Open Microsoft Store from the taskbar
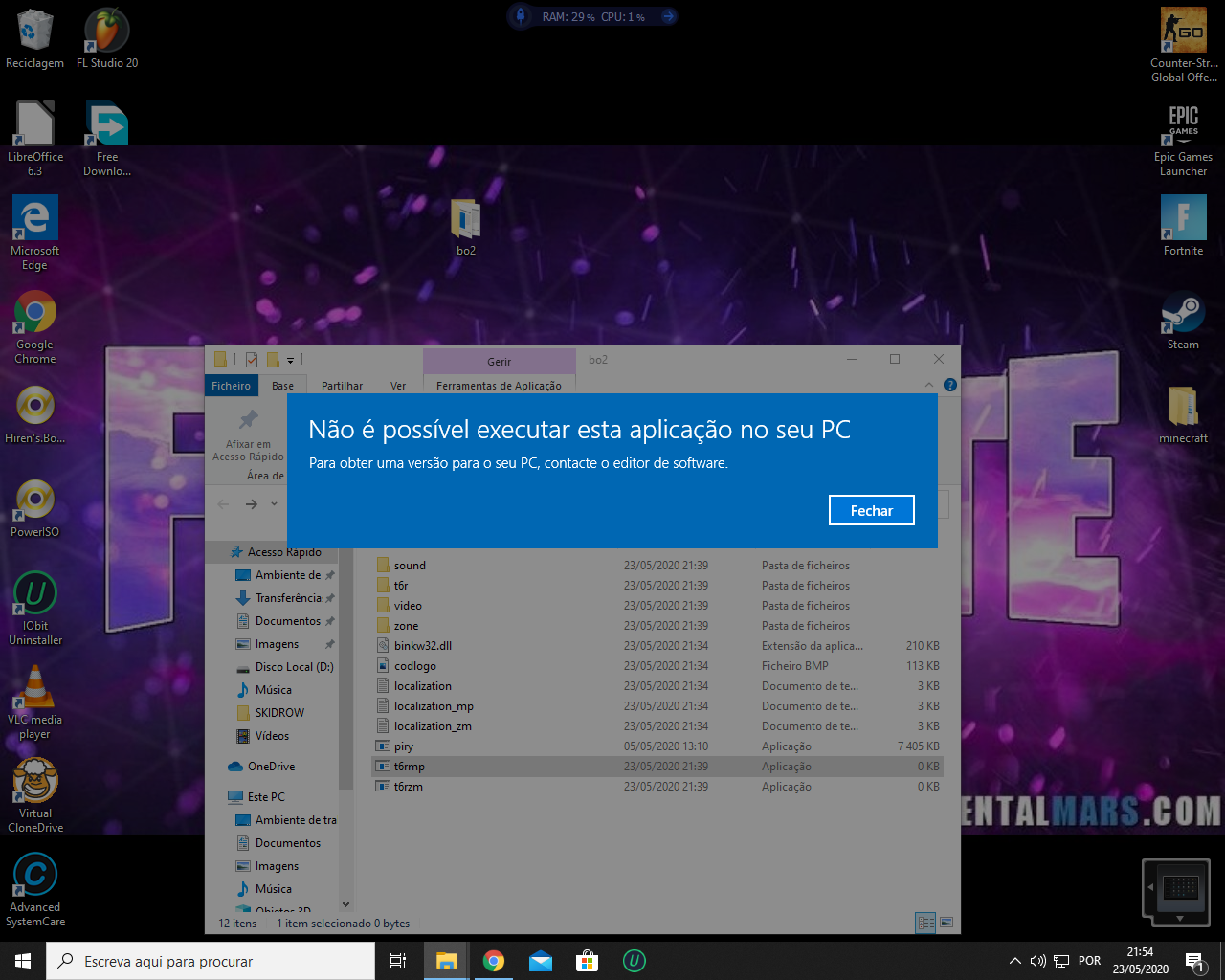 588,961
